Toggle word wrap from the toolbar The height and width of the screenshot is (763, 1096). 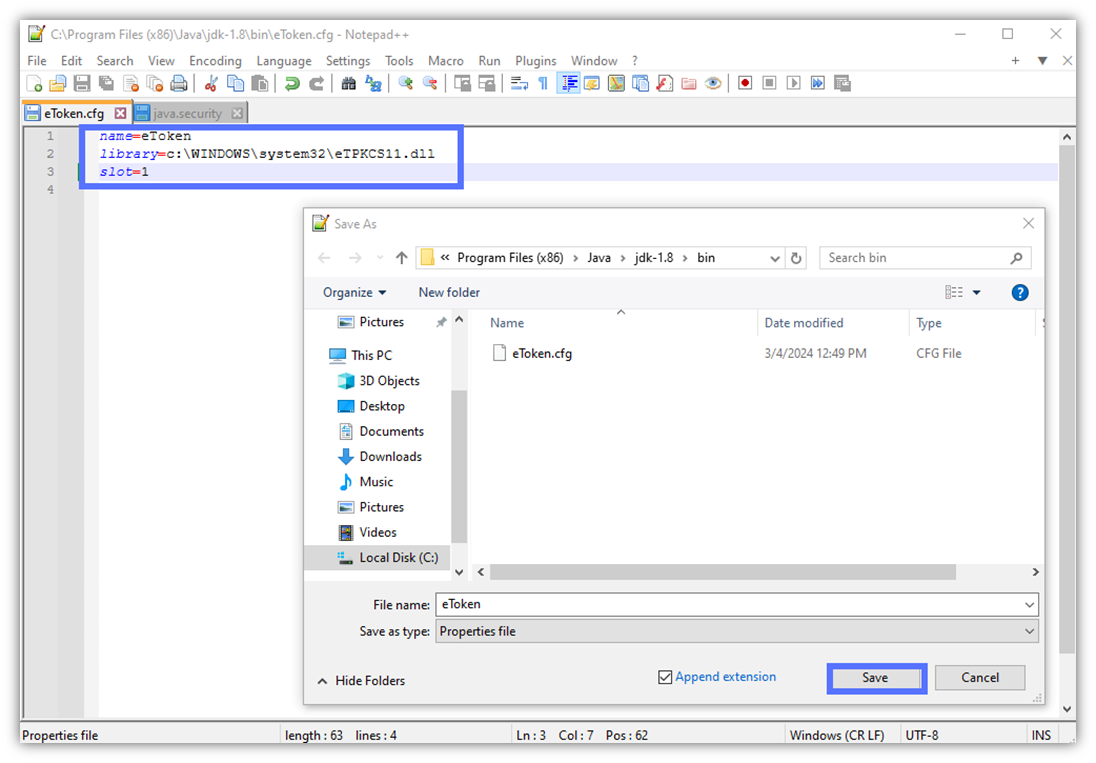click(518, 83)
